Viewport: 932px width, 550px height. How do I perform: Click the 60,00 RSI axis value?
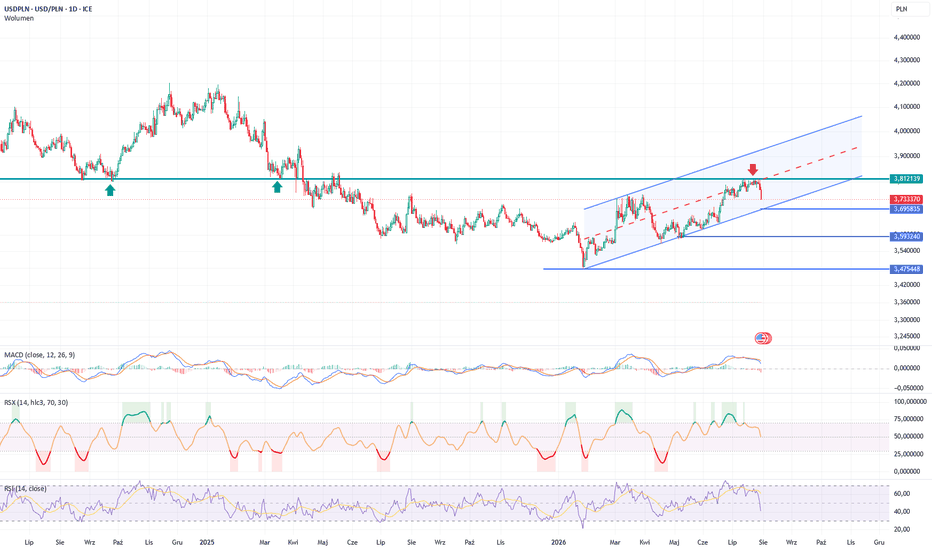point(902,494)
